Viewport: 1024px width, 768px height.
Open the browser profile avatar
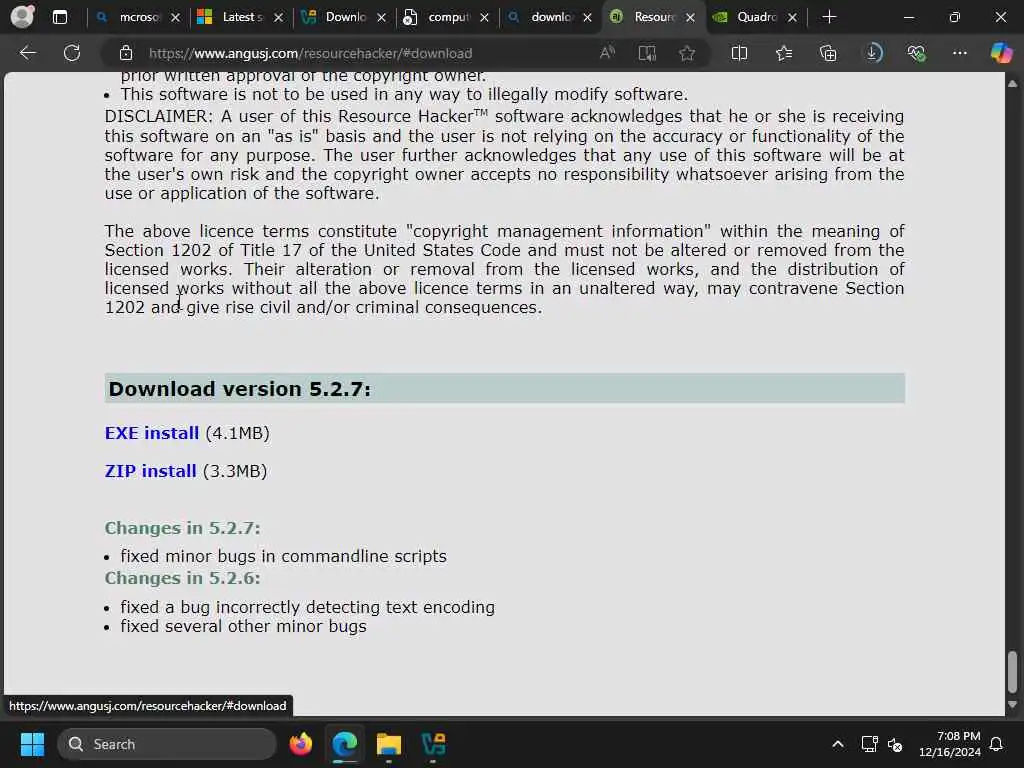pos(23,17)
